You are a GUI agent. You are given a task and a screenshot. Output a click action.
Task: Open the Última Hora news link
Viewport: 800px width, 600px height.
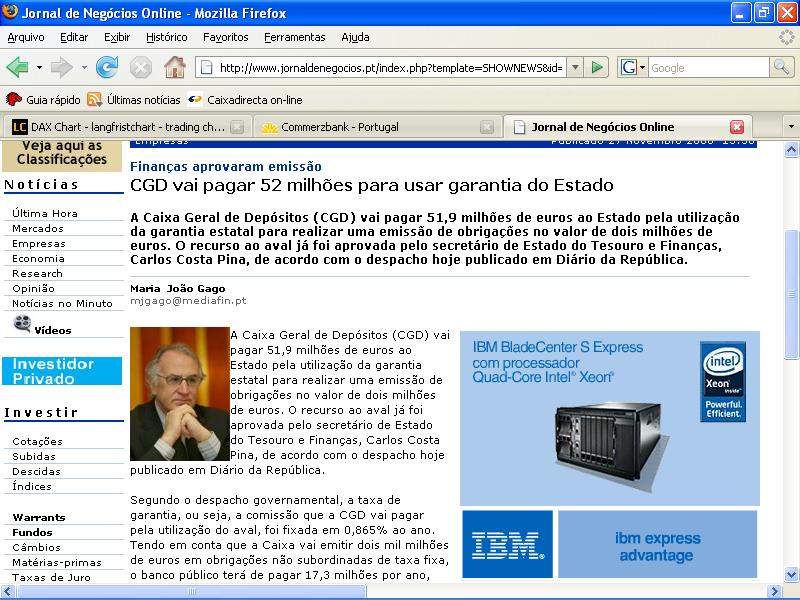pyautogui.click(x=45, y=213)
